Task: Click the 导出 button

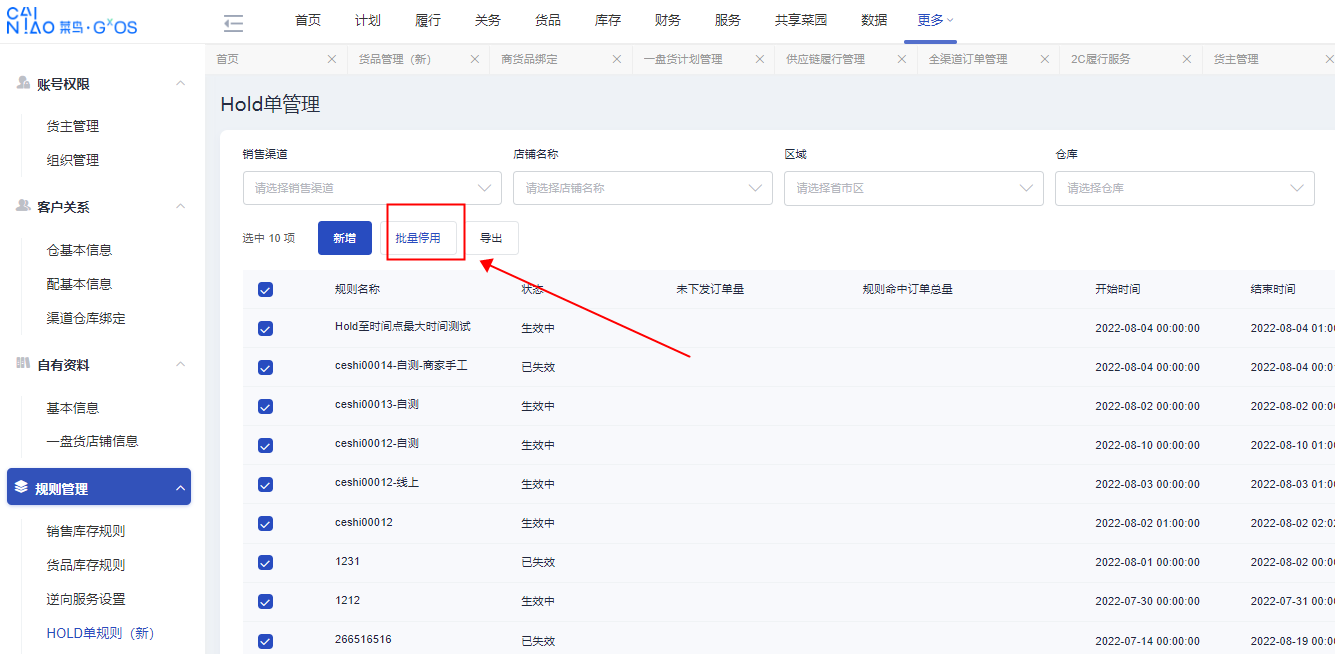Action: tap(491, 238)
